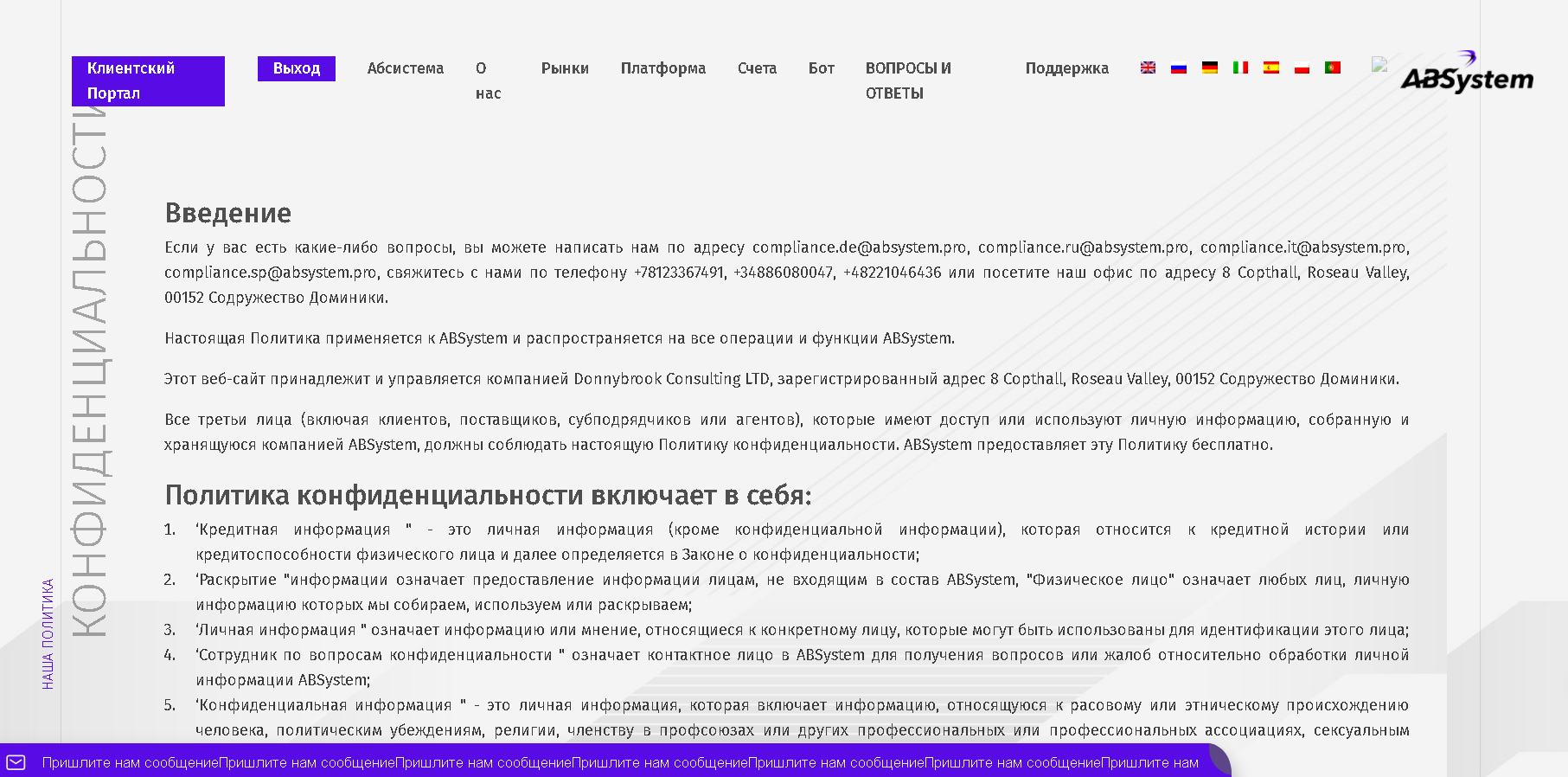Go to the Рынки menu item

click(x=565, y=68)
